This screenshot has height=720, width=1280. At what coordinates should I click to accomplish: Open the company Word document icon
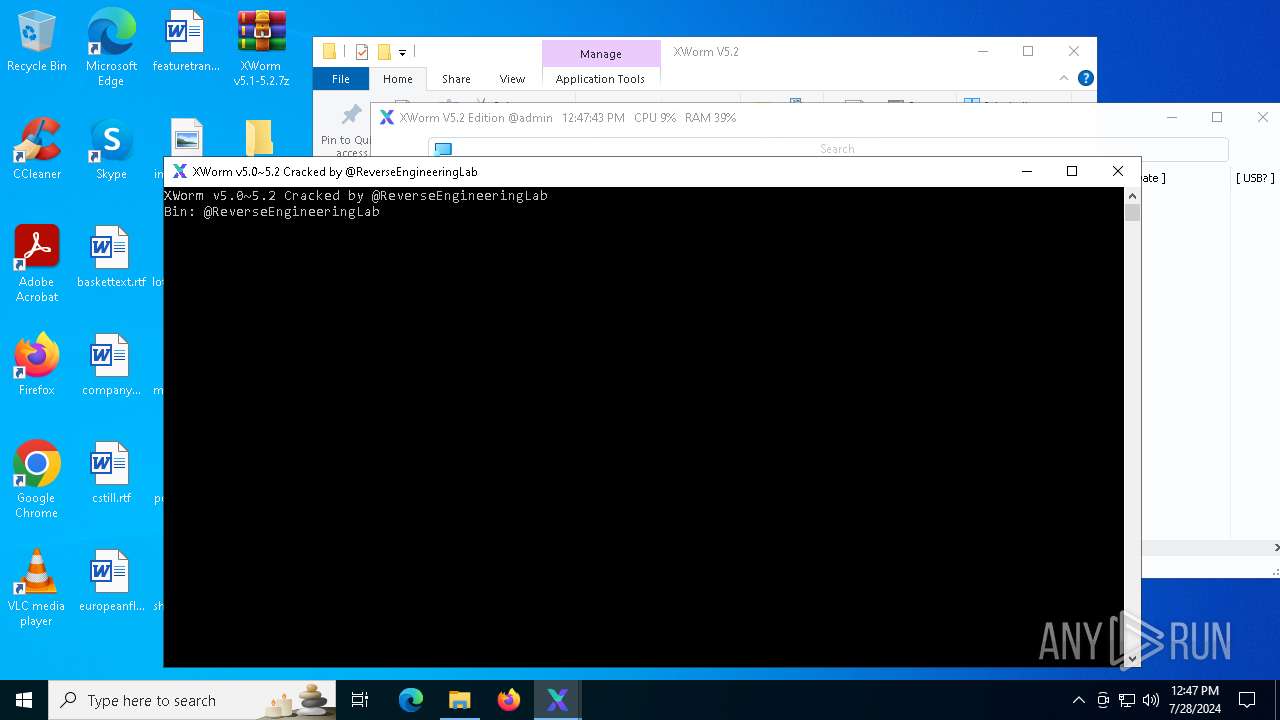click(111, 365)
